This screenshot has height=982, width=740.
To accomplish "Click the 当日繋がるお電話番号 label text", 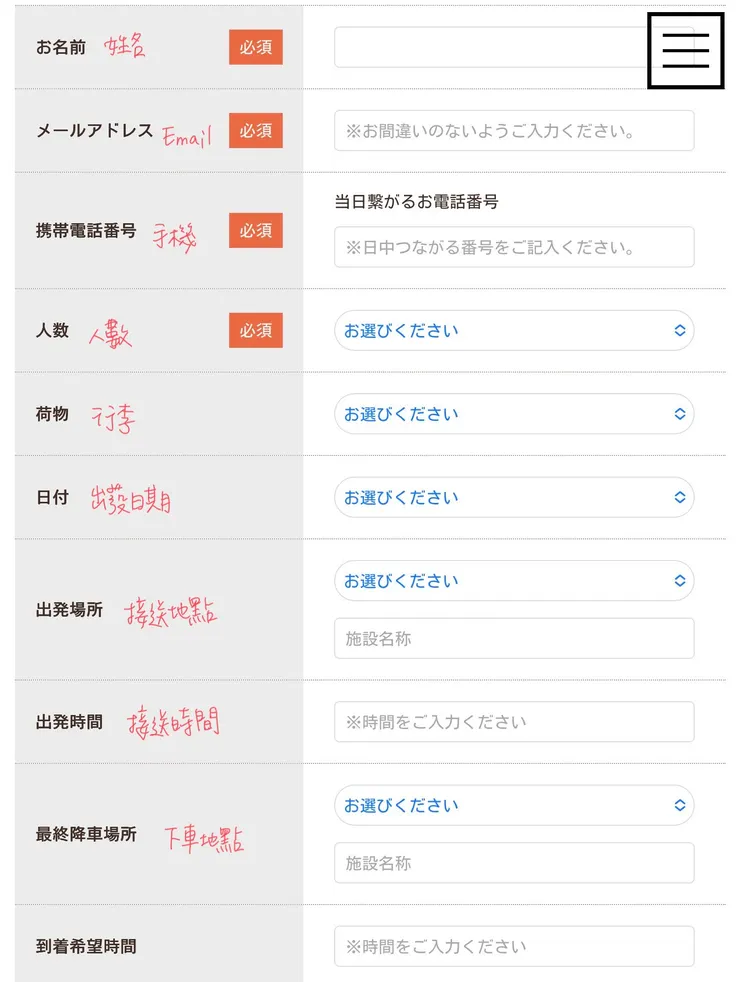I will tap(416, 202).
